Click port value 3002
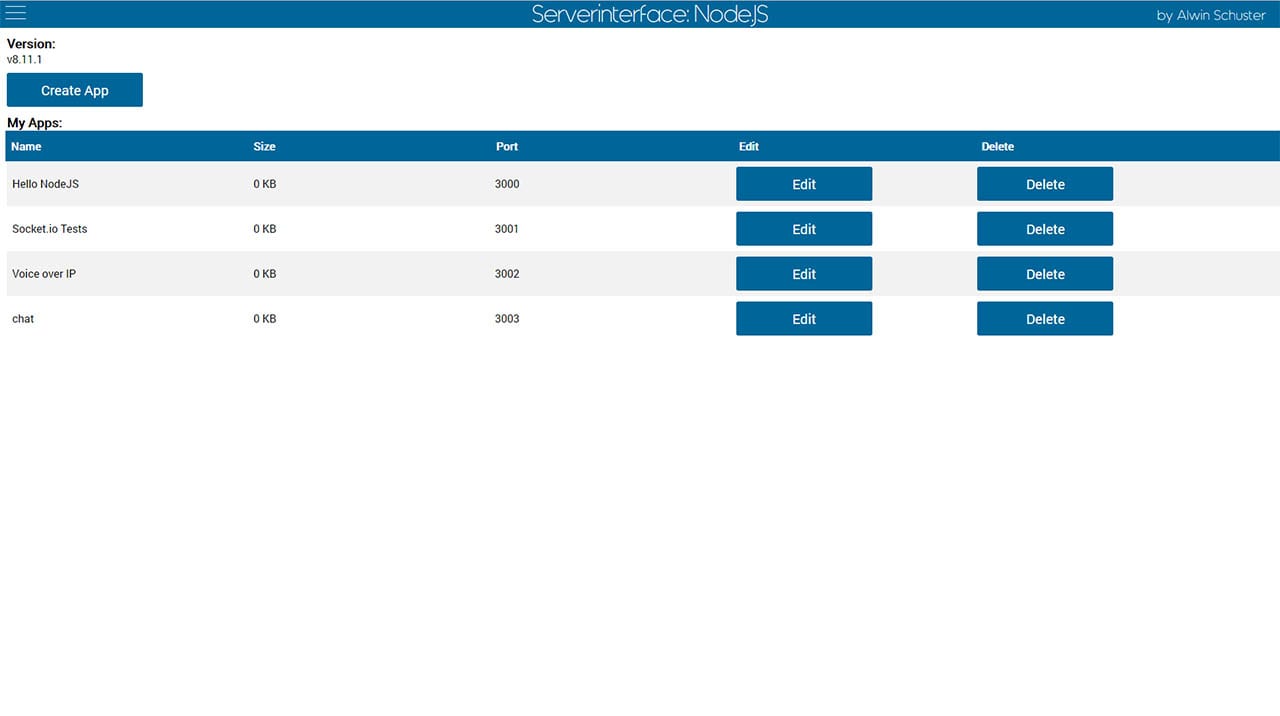The width and height of the screenshot is (1280, 716). click(x=507, y=274)
